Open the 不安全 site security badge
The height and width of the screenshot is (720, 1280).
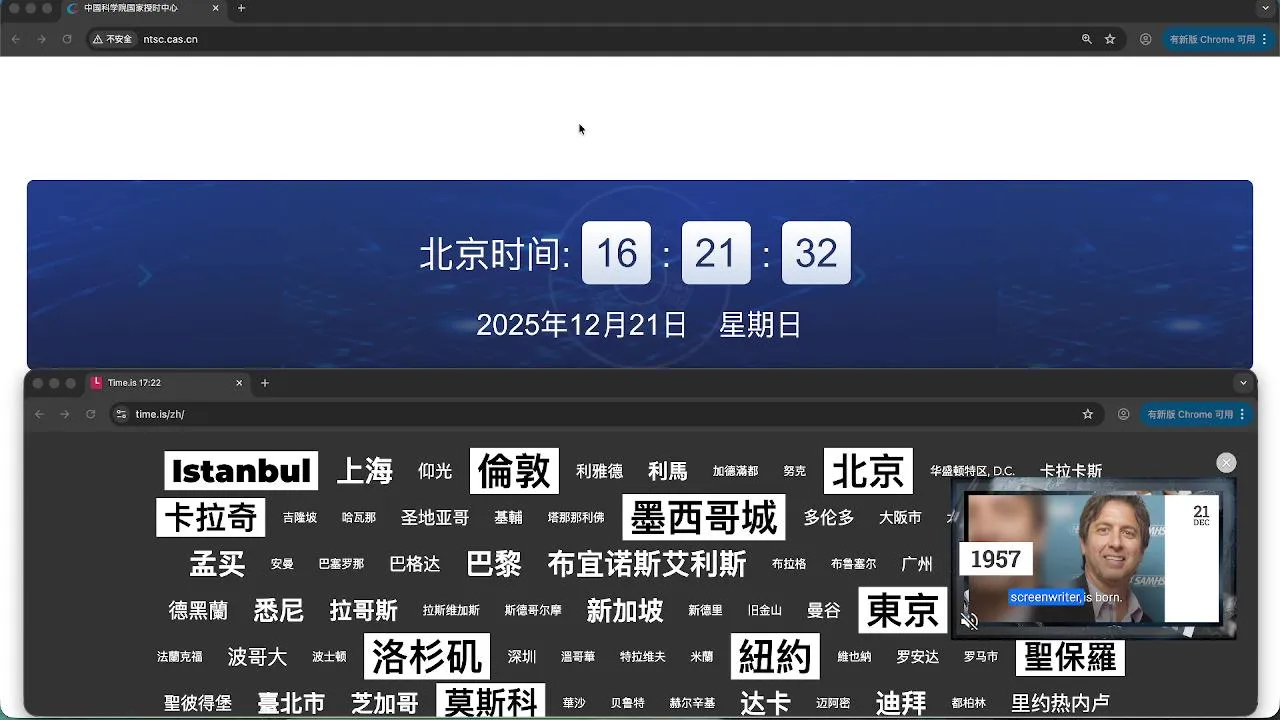pyautogui.click(x=113, y=39)
